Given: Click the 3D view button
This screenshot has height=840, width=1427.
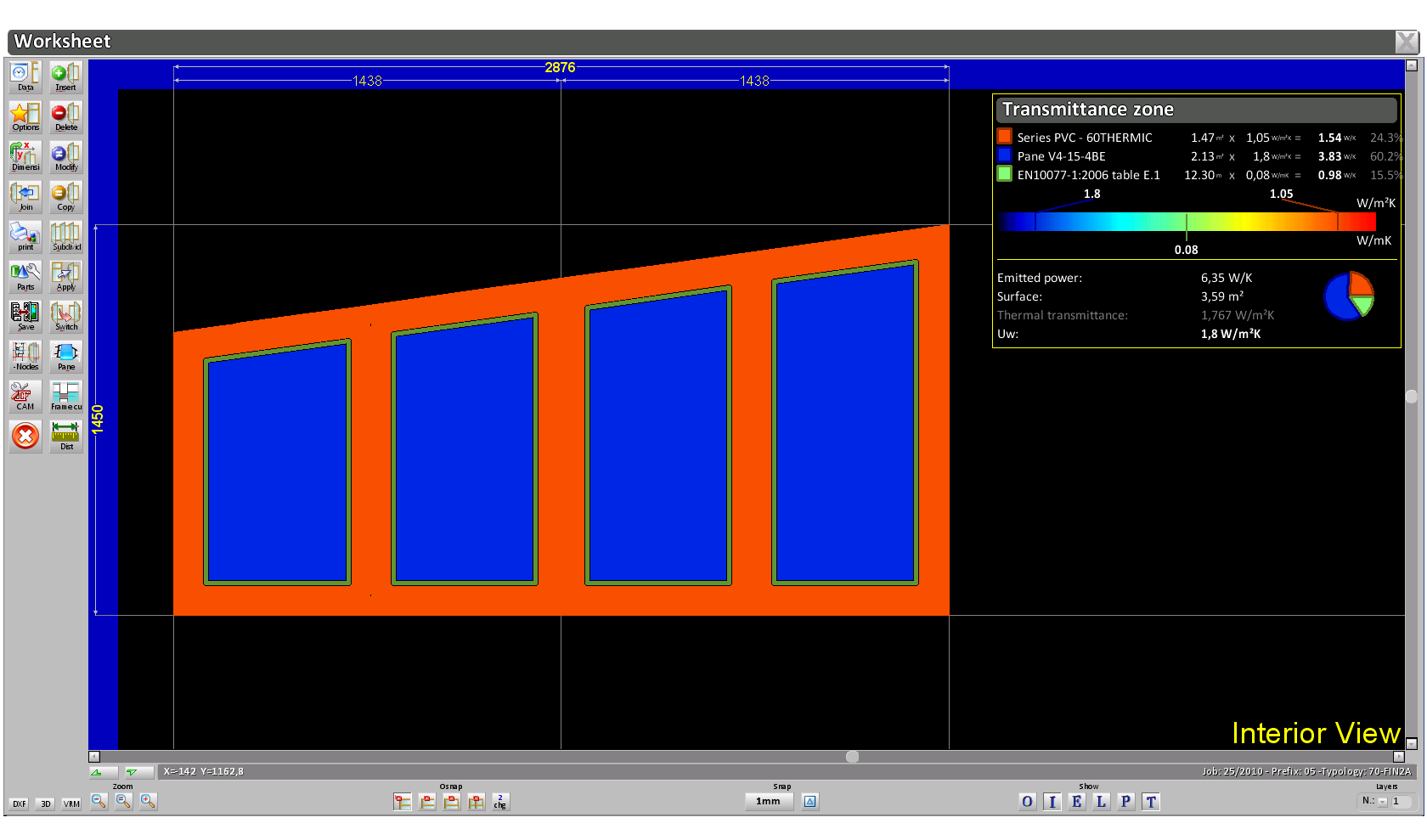Looking at the screenshot, I should (46, 803).
